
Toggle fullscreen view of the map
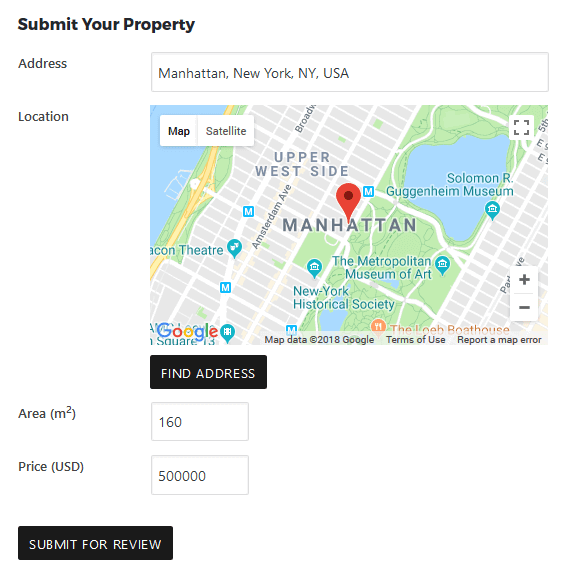coord(521,127)
